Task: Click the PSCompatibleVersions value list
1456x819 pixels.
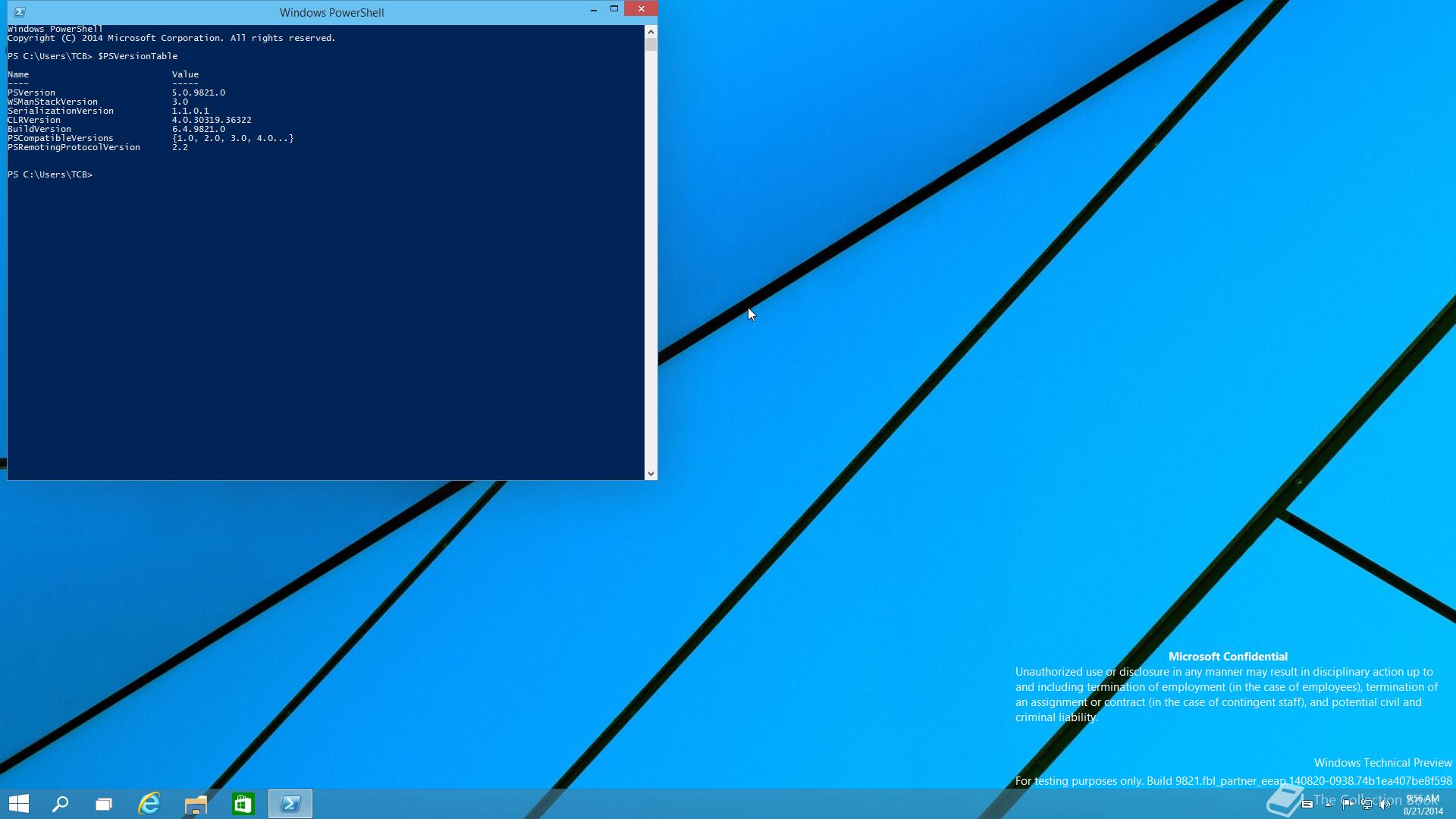Action: pos(233,138)
